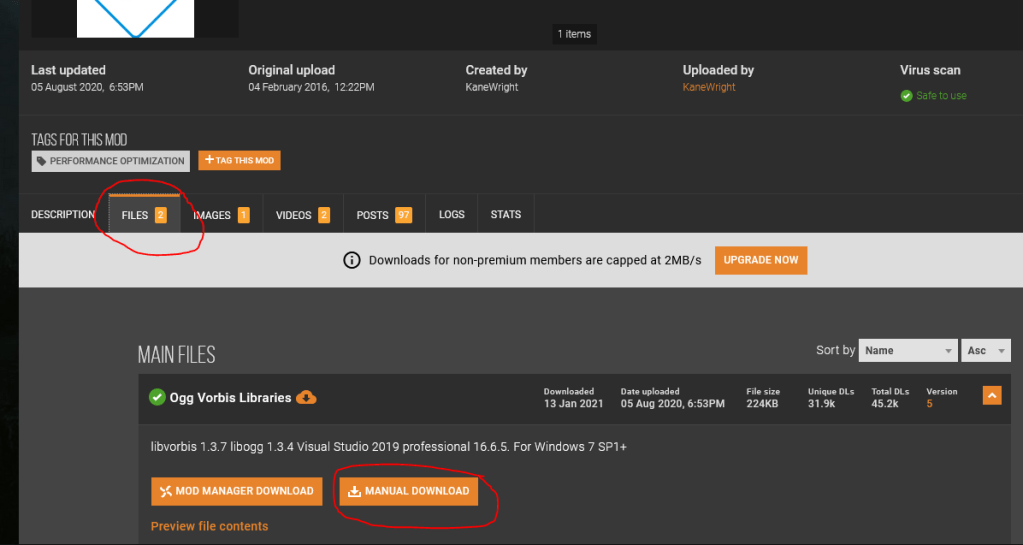This screenshot has width=1023, height=545.
Task: Open the Description tab
Action: tap(63, 215)
